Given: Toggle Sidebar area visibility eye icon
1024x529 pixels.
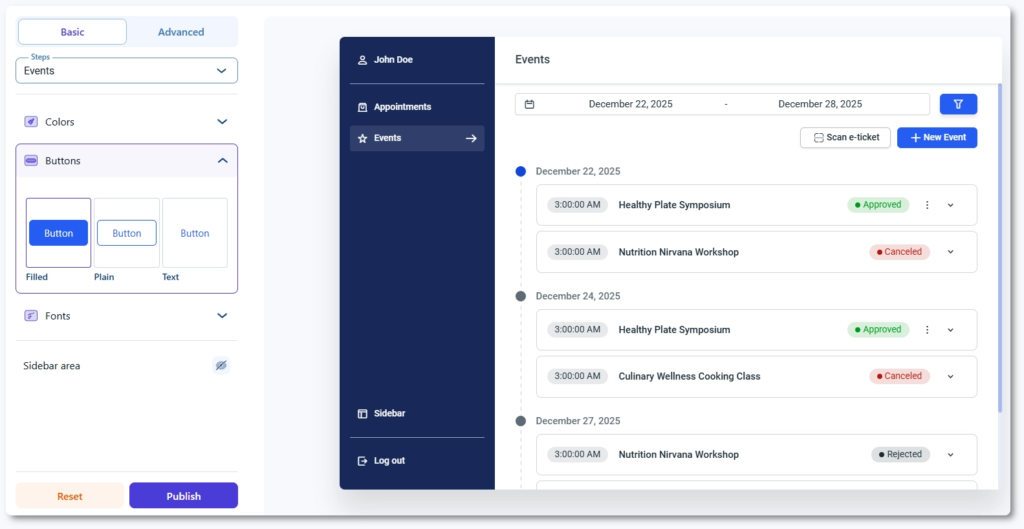Looking at the screenshot, I should tap(221, 366).
